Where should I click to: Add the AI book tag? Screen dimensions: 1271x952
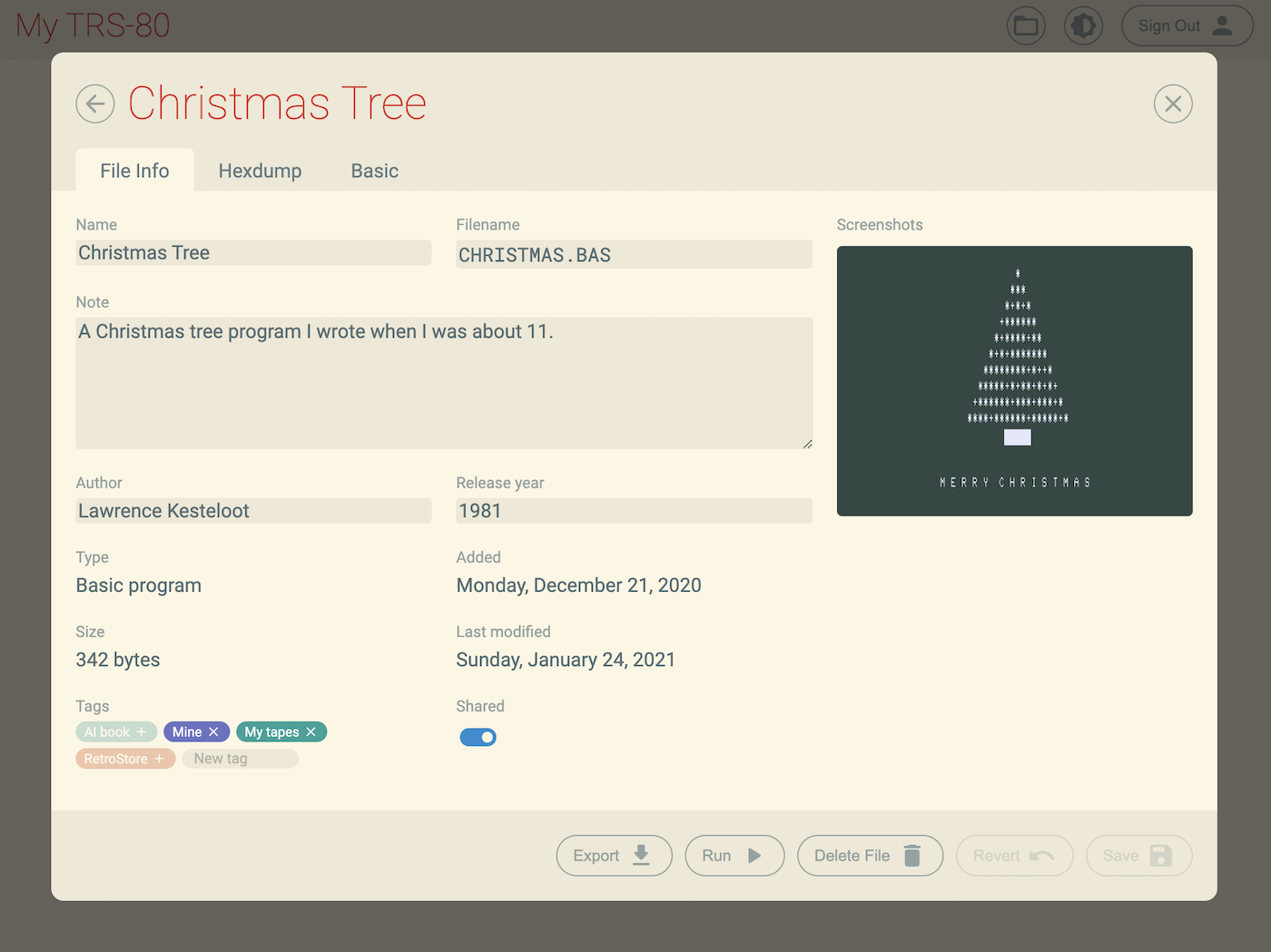coord(141,732)
